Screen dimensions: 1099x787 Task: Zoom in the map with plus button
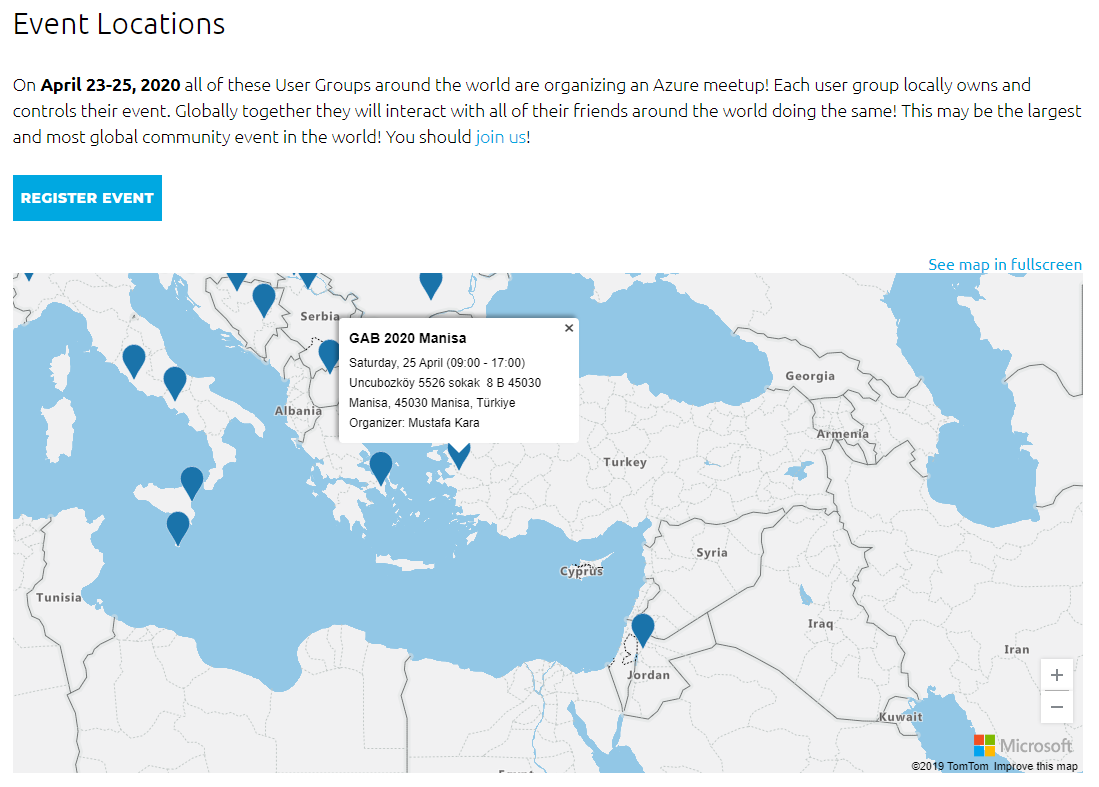[1057, 675]
